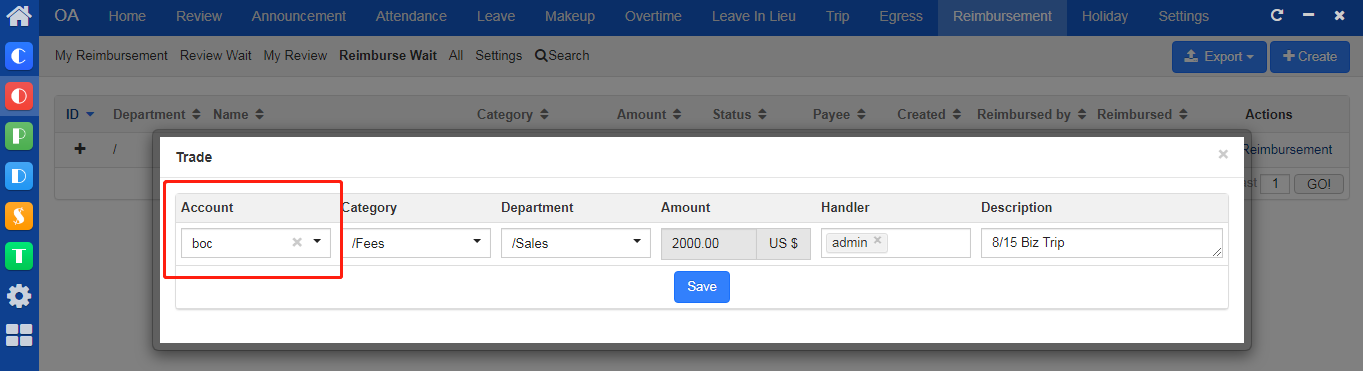
Task: Click the GO! pagination button
Action: point(1318,184)
